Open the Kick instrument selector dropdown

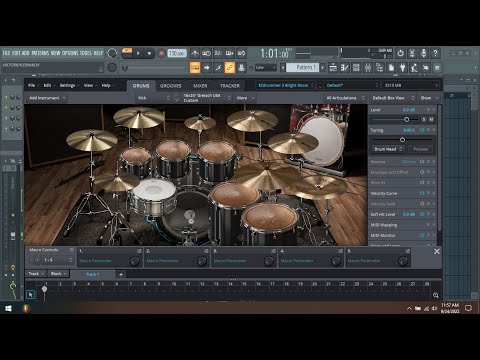coord(153,98)
